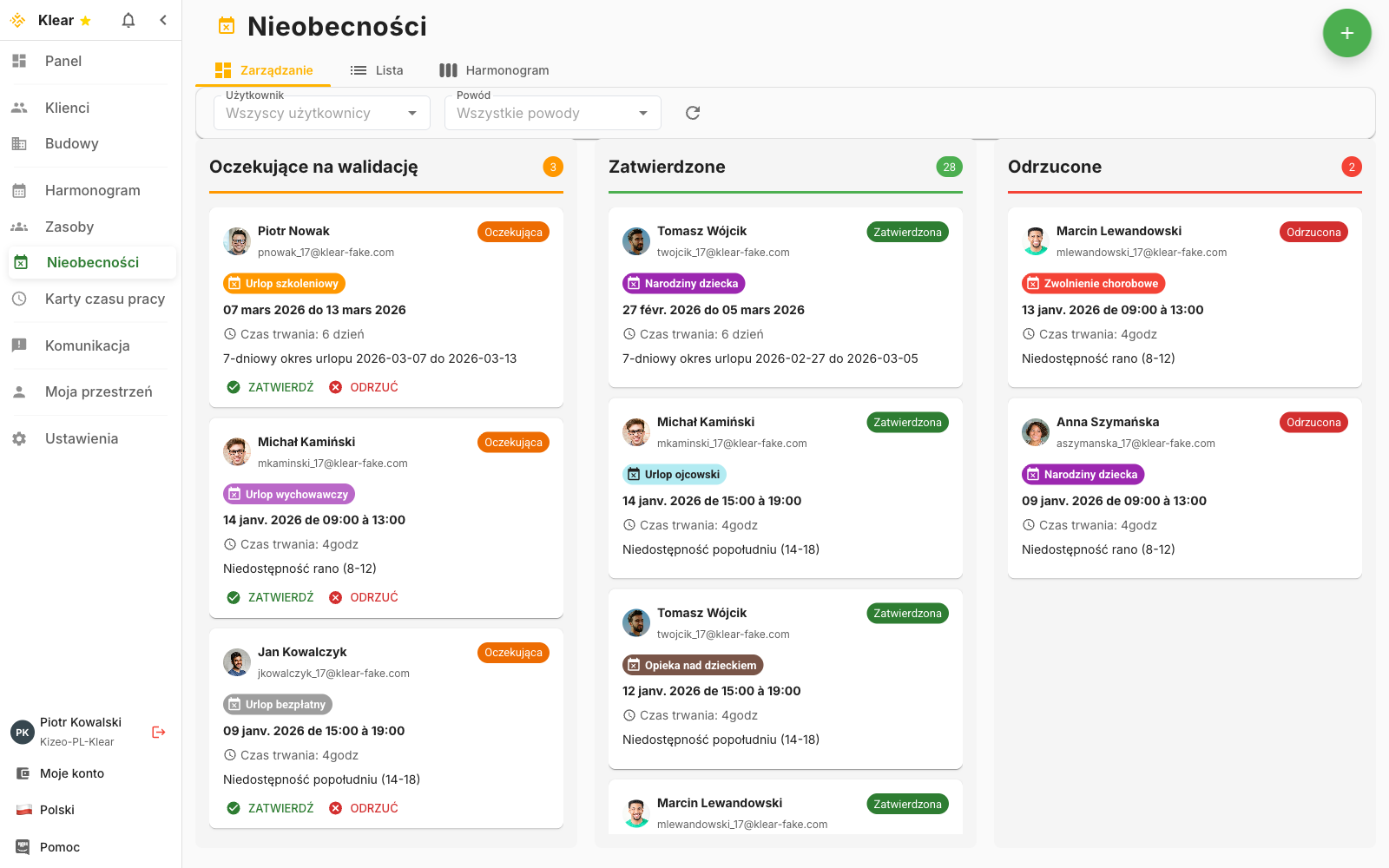Switch to the Harmonogram tab

[494, 70]
